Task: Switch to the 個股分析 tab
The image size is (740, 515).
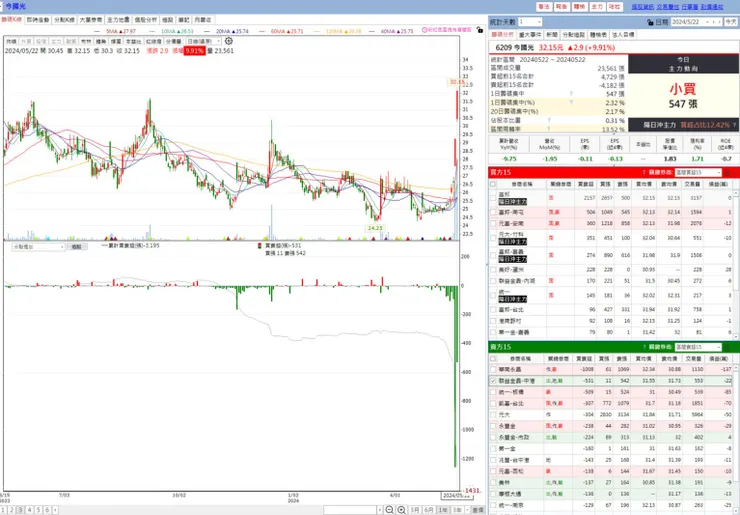Action: (145, 20)
